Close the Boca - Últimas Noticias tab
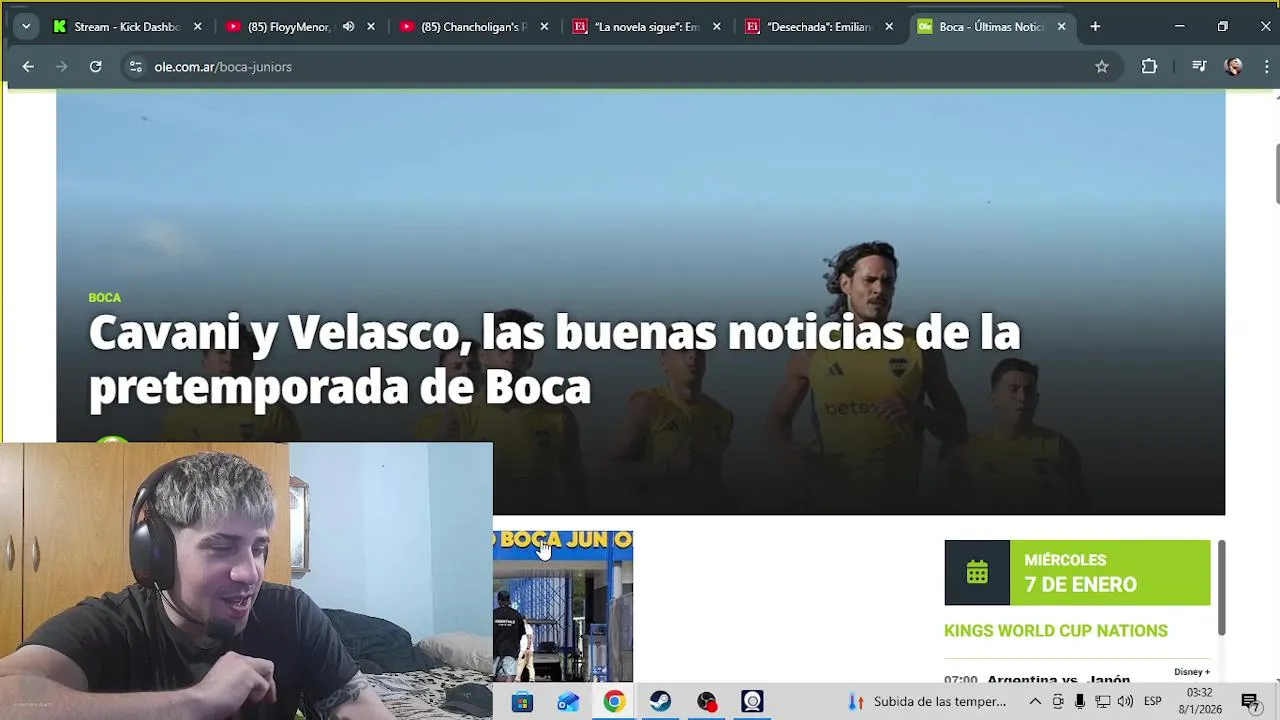1280x720 pixels. pyautogui.click(x=1062, y=27)
